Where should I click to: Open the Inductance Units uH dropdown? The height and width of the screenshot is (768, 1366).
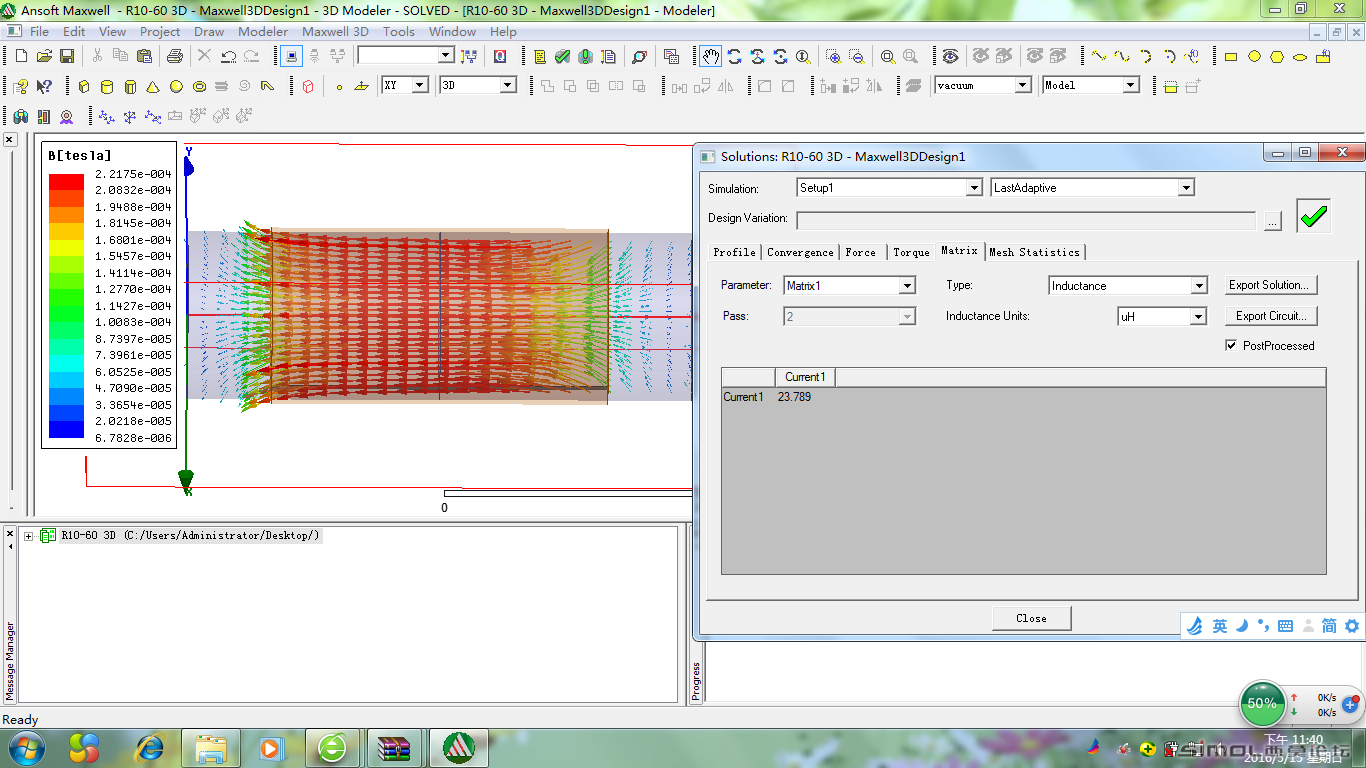click(1198, 316)
